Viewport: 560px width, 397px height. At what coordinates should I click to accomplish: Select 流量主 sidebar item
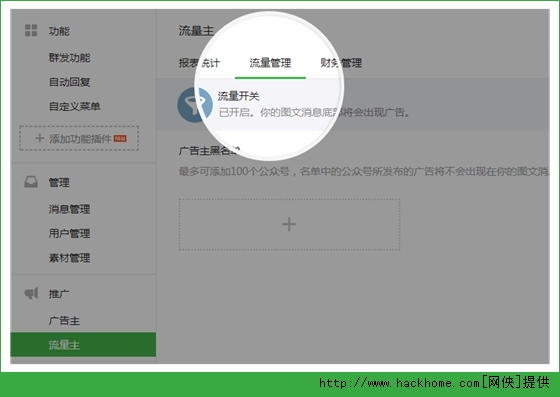83,345
